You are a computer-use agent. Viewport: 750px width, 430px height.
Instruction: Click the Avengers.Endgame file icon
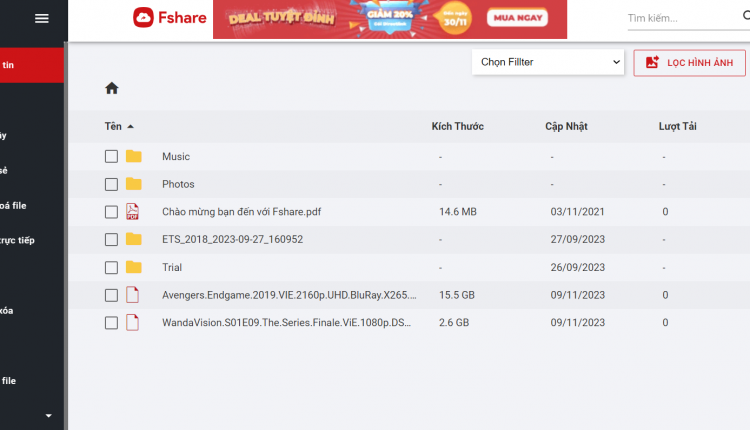[x=132, y=295]
